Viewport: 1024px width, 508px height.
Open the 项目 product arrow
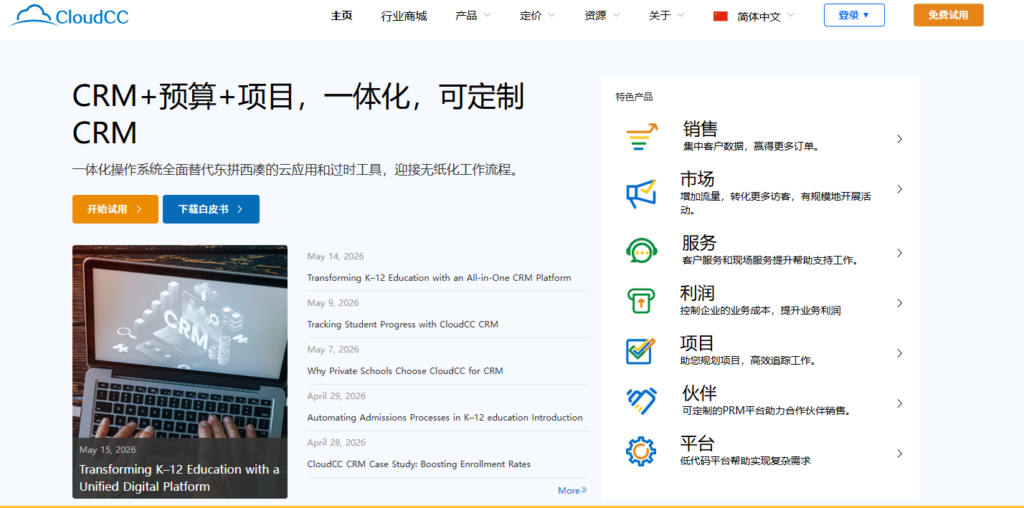pos(899,353)
